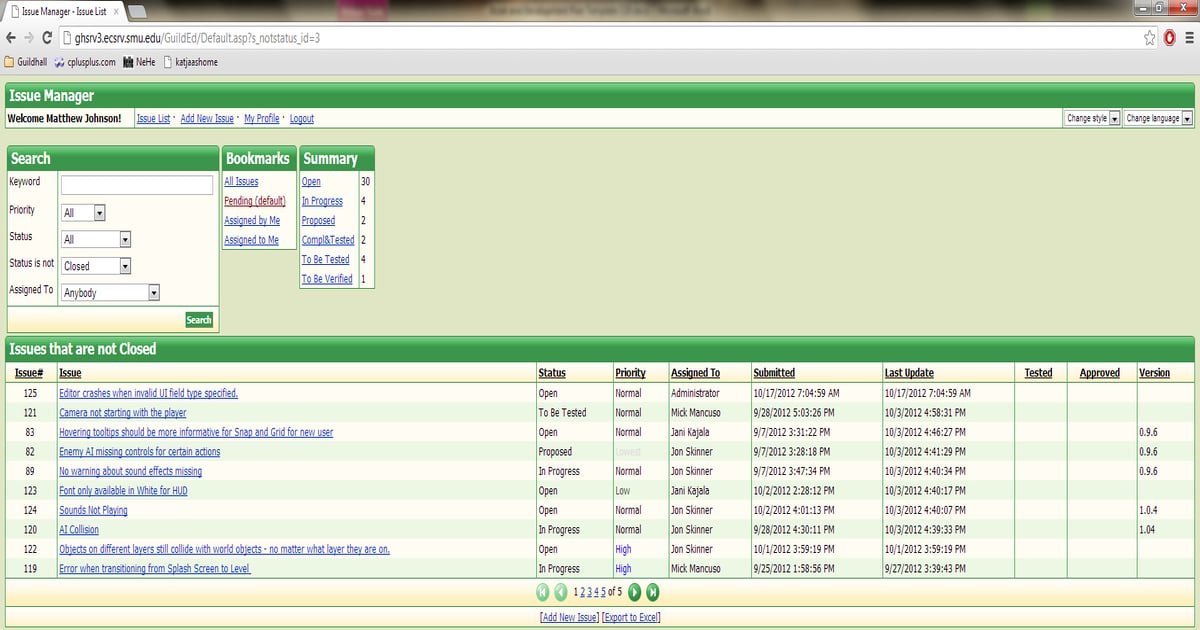Open the Change style dropdown
1200x630 pixels.
coord(1092,118)
